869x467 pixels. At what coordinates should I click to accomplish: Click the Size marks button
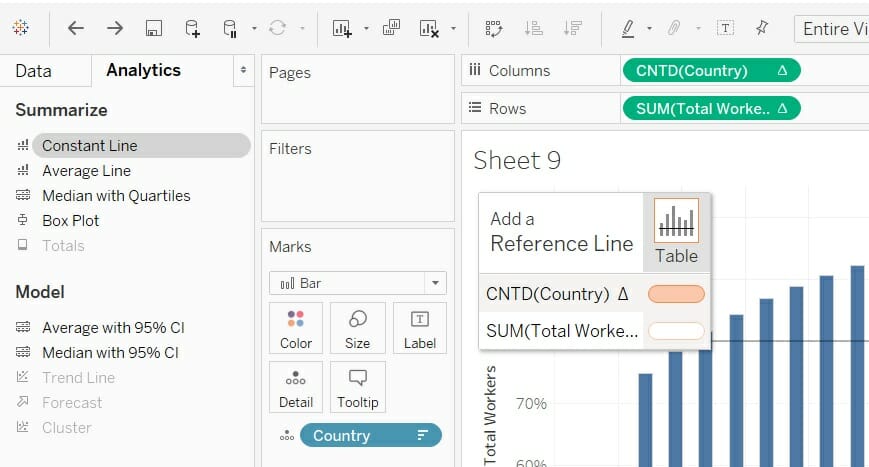point(357,328)
